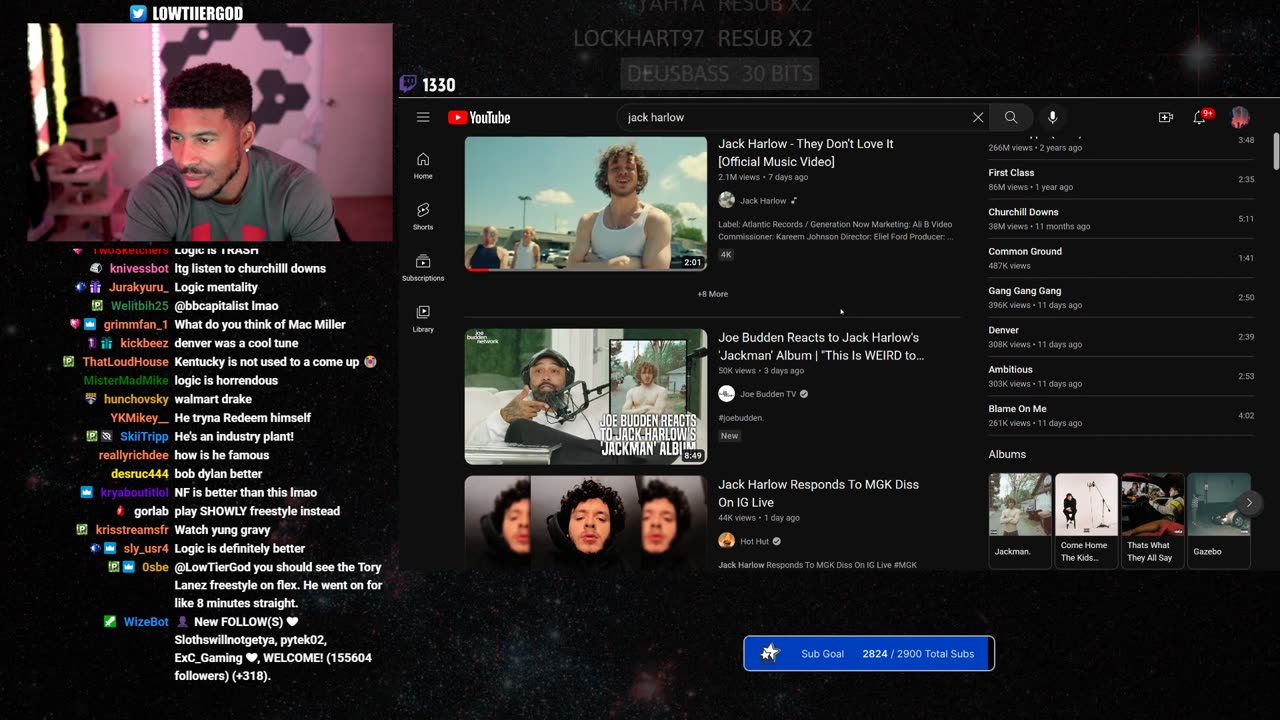Open the 'Thats What They All Say' album

(x=1152, y=506)
